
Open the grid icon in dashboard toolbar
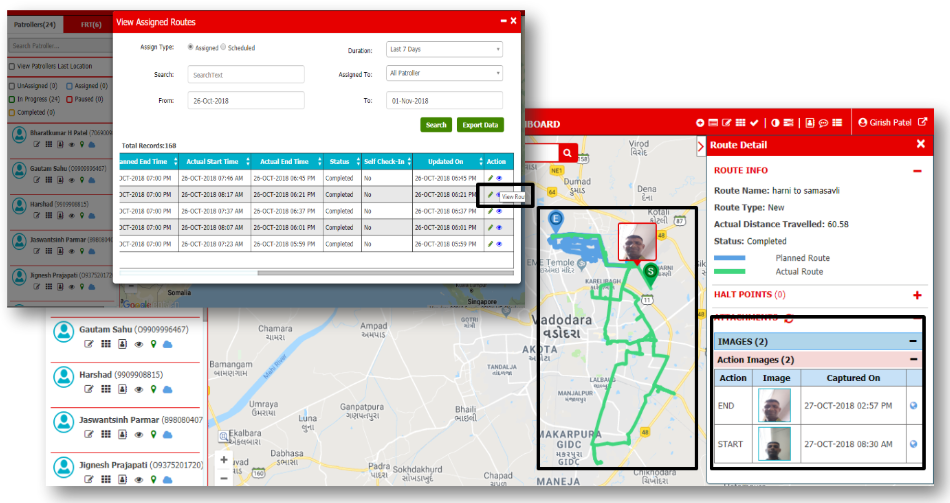[x=740, y=123]
